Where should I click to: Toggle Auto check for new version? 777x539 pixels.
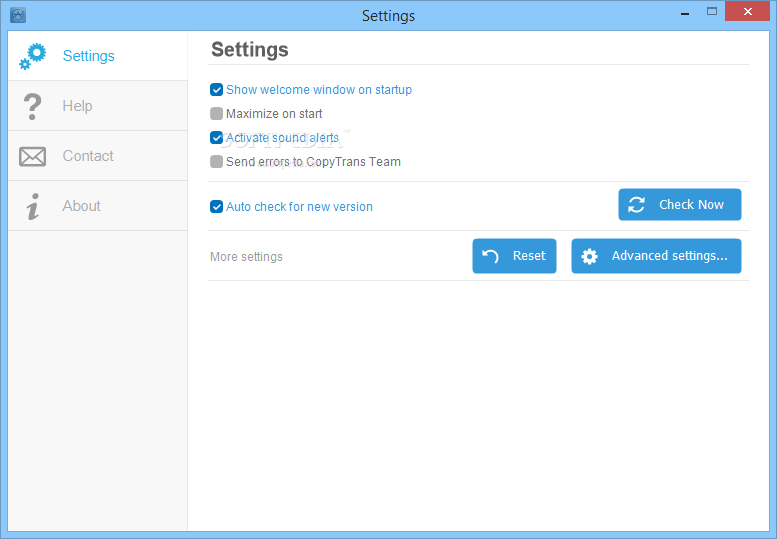click(x=216, y=207)
